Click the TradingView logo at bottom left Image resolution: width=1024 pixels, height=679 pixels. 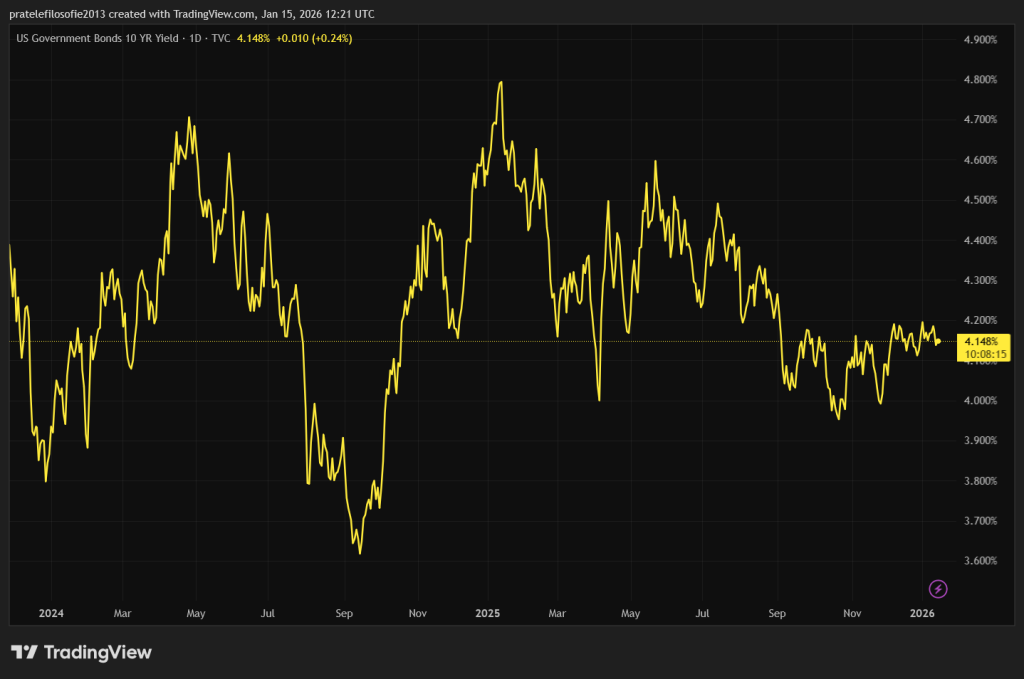click(81, 653)
